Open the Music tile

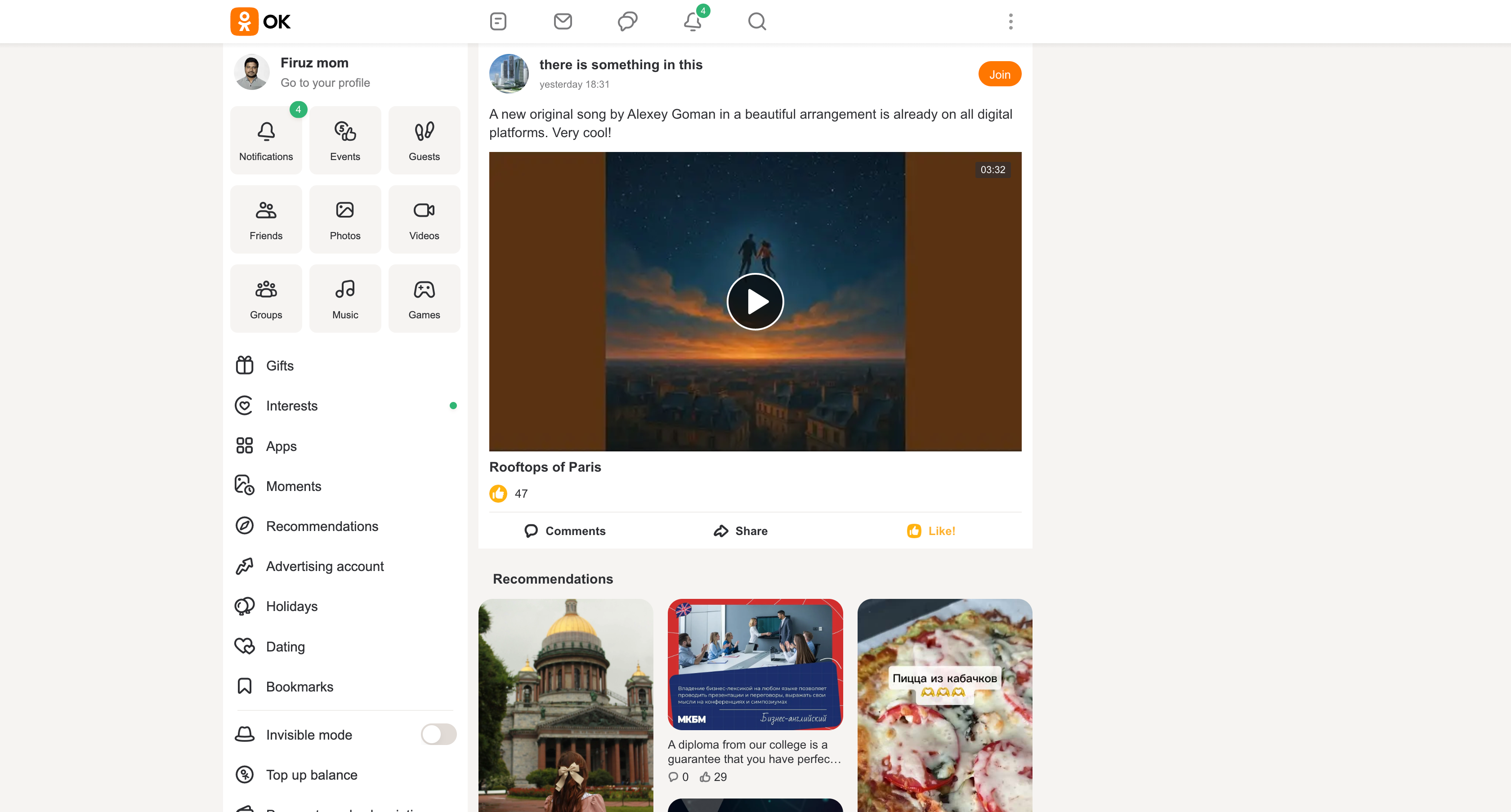tap(345, 299)
